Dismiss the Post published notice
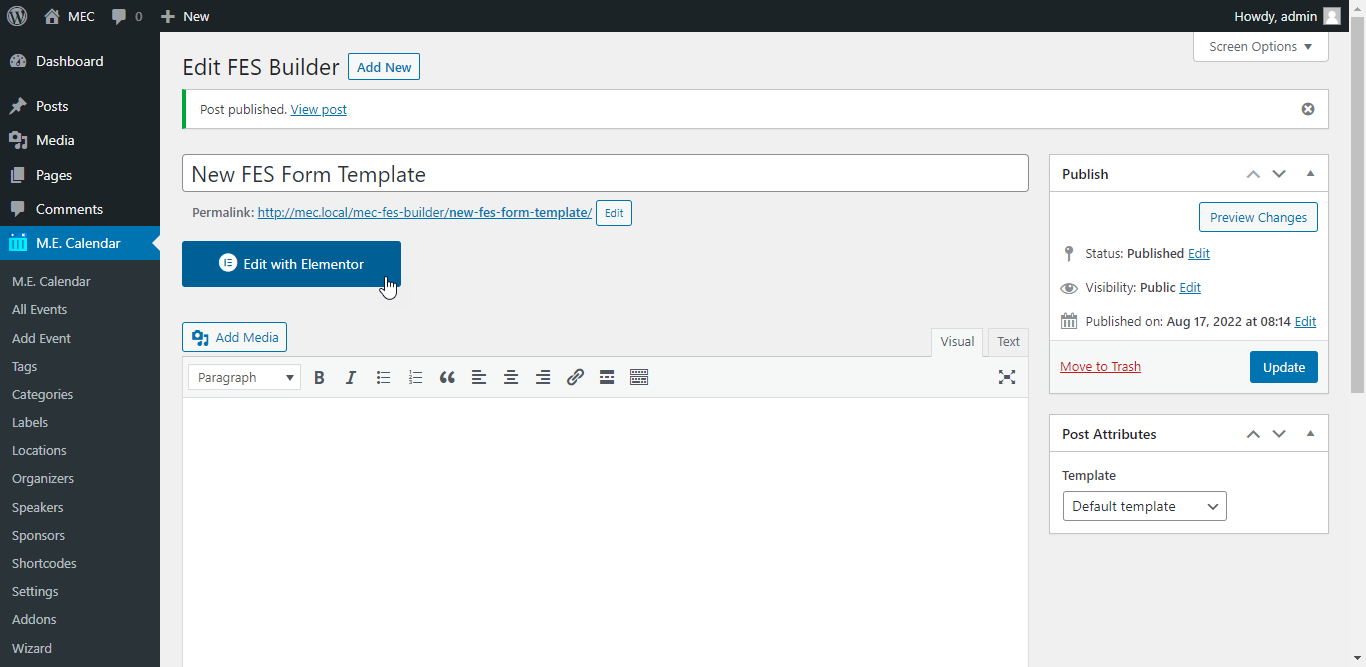Screen dimensions: 1366x667 (x=1307, y=109)
